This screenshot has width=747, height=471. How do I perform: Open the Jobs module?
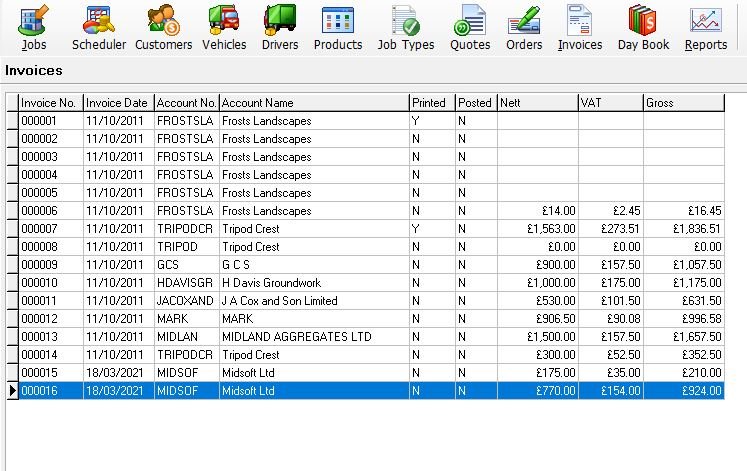(34, 28)
